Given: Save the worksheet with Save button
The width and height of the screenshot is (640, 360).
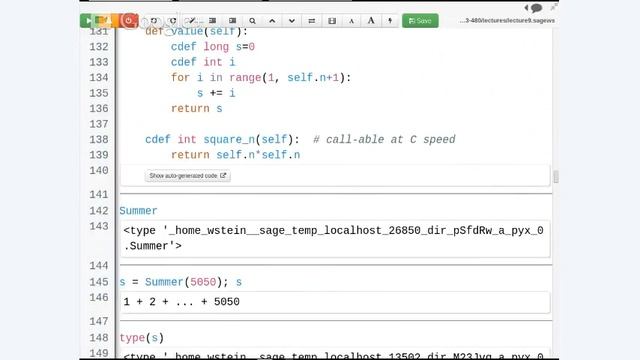Looking at the screenshot, I should (x=420, y=21).
